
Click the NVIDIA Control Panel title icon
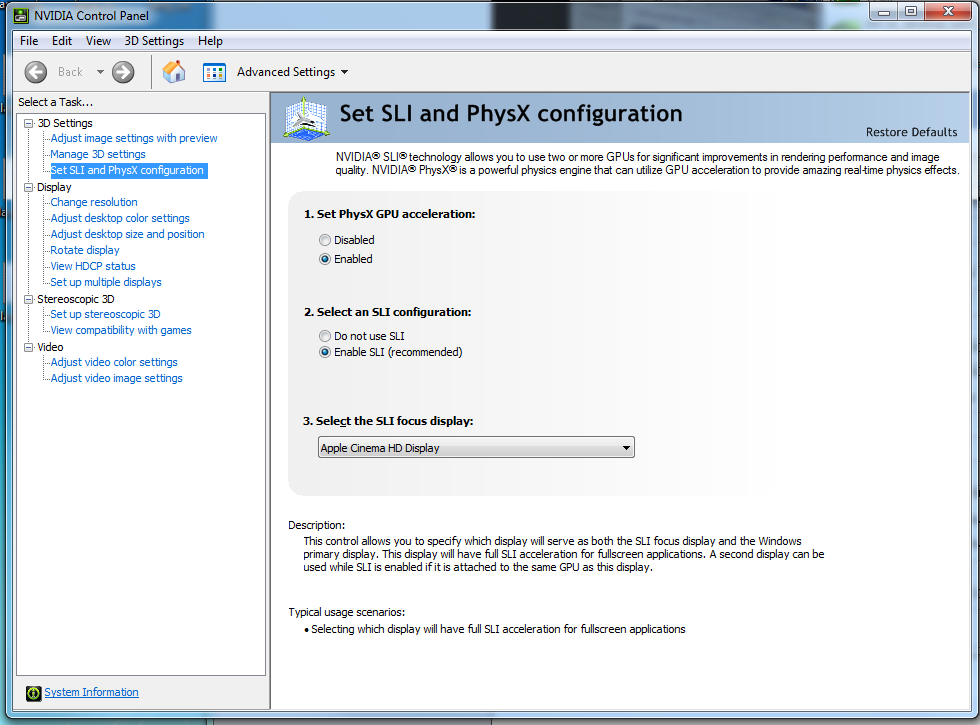[21, 16]
